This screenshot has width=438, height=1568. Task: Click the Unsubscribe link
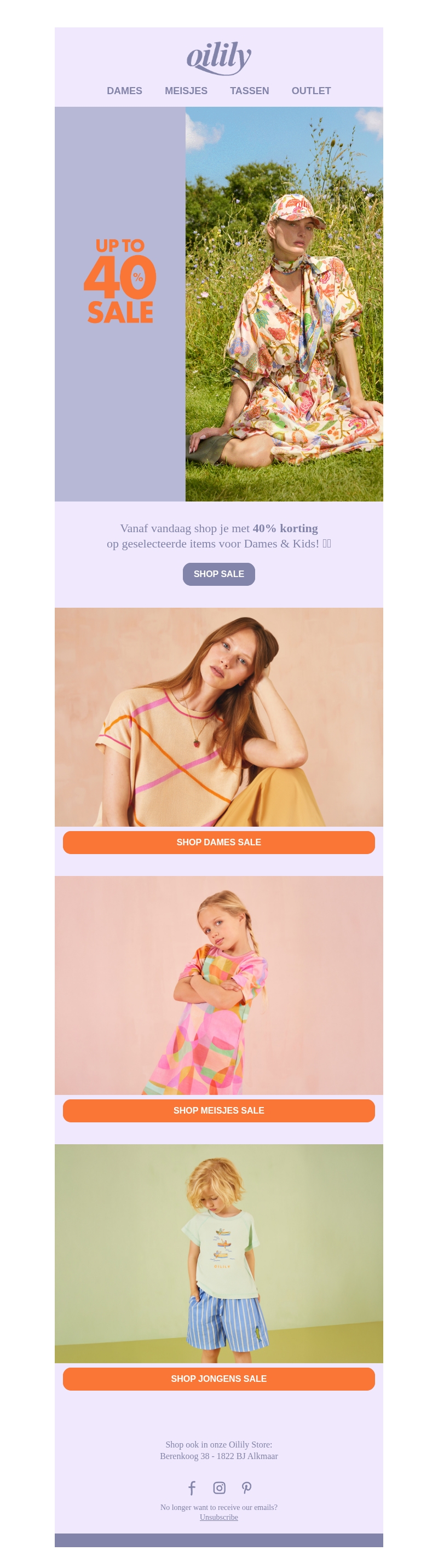(219, 1517)
